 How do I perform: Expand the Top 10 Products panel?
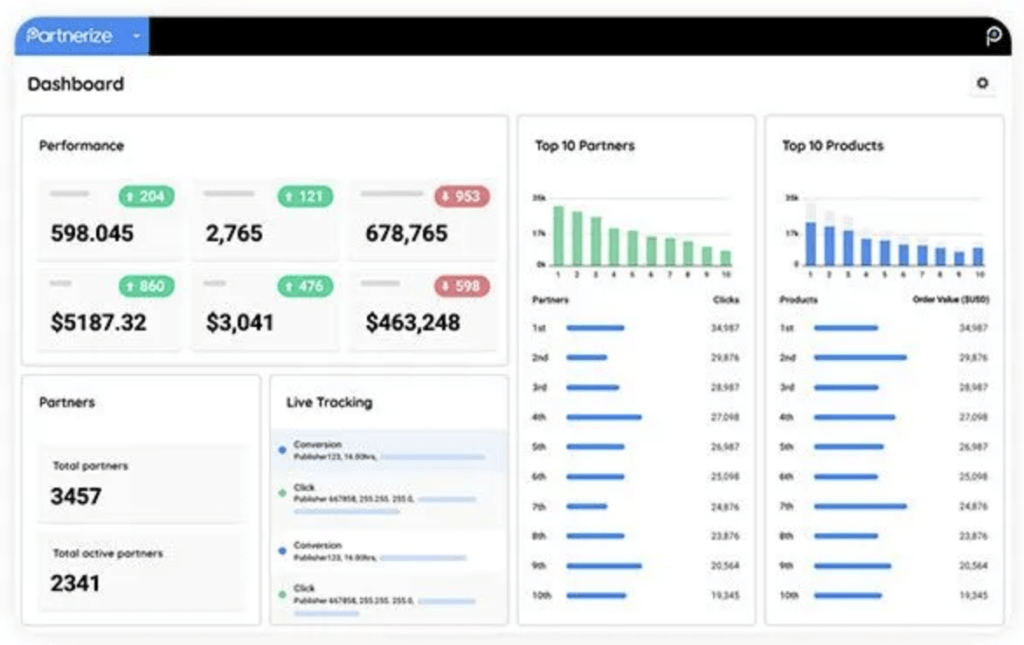pyautogui.click(x=832, y=146)
